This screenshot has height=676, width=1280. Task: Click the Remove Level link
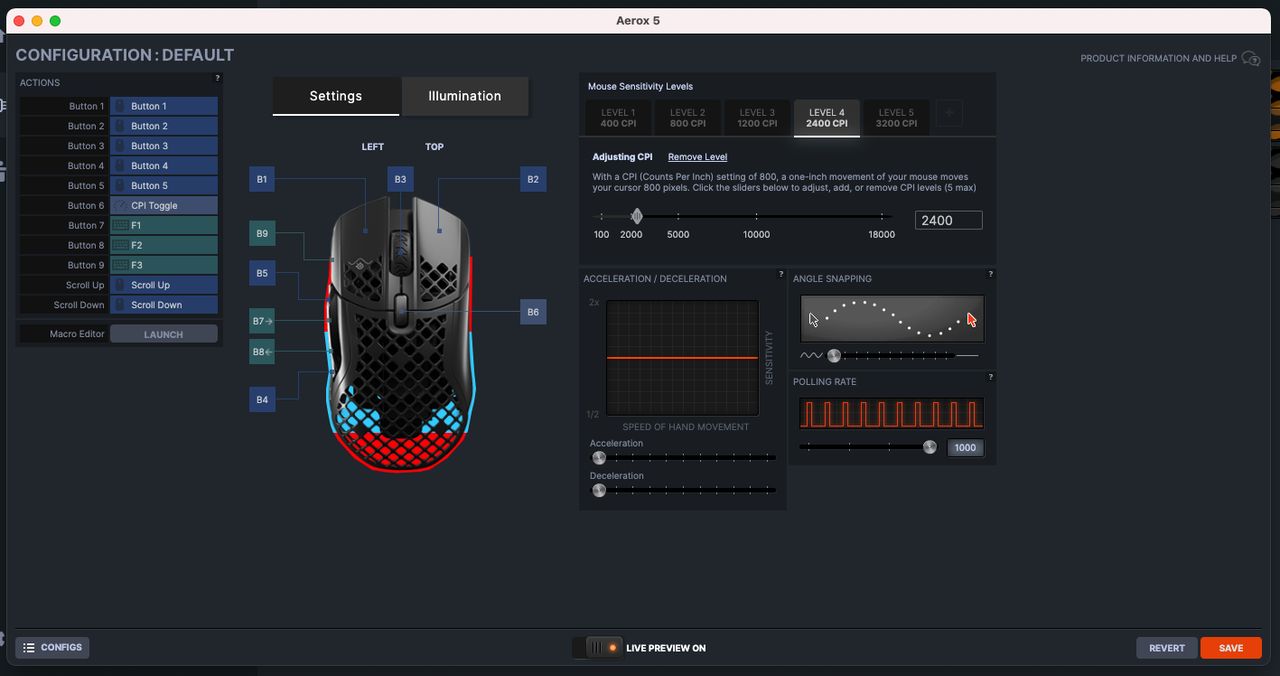pos(697,157)
